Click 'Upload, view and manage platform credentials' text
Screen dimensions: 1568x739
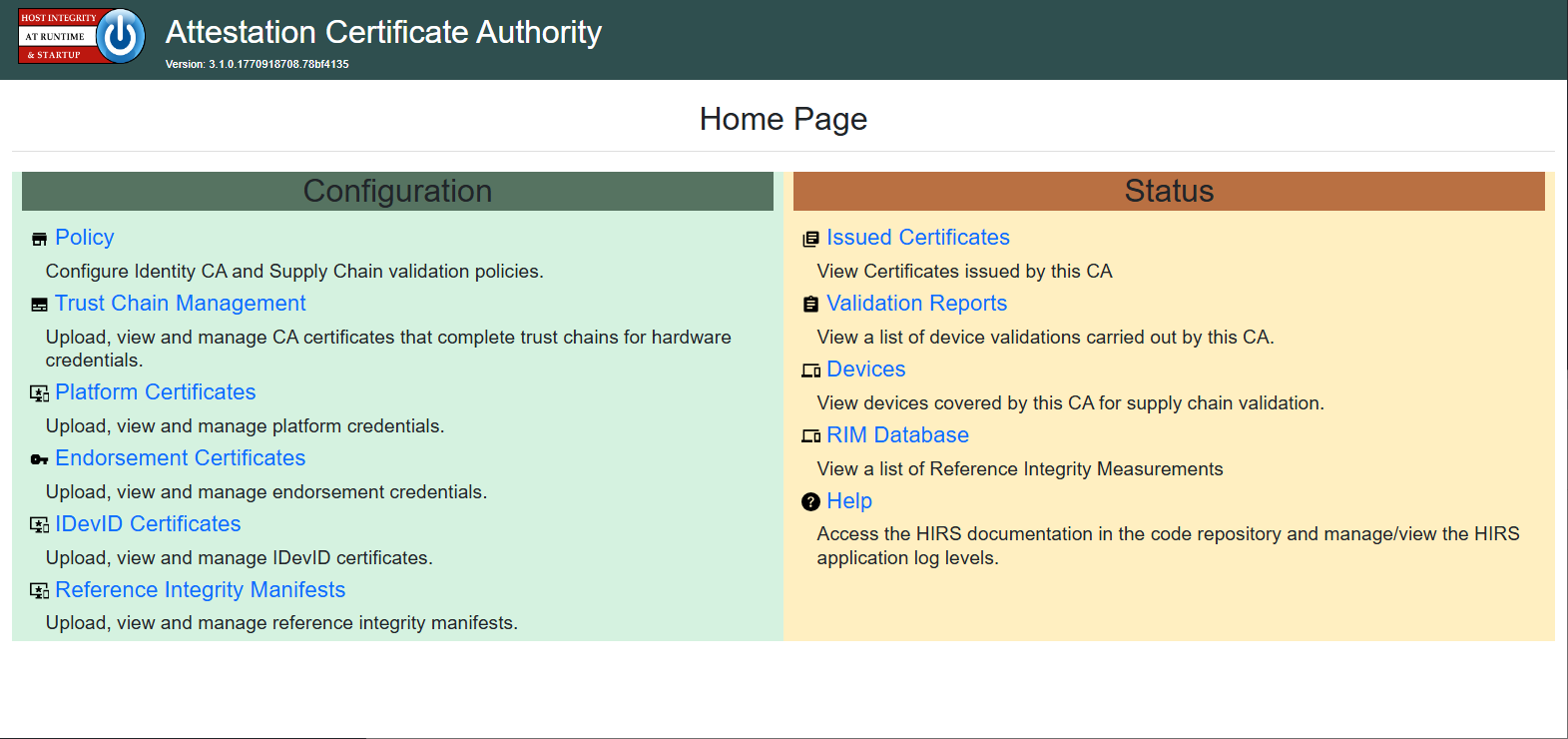pyautogui.click(x=245, y=426)
